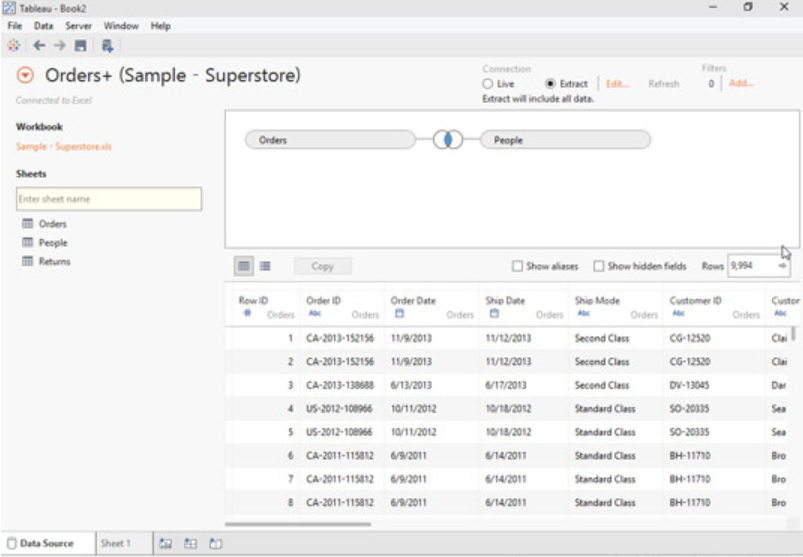Open the Window menu
This screenshot has width=803, height=557.
tap(121, 26)
